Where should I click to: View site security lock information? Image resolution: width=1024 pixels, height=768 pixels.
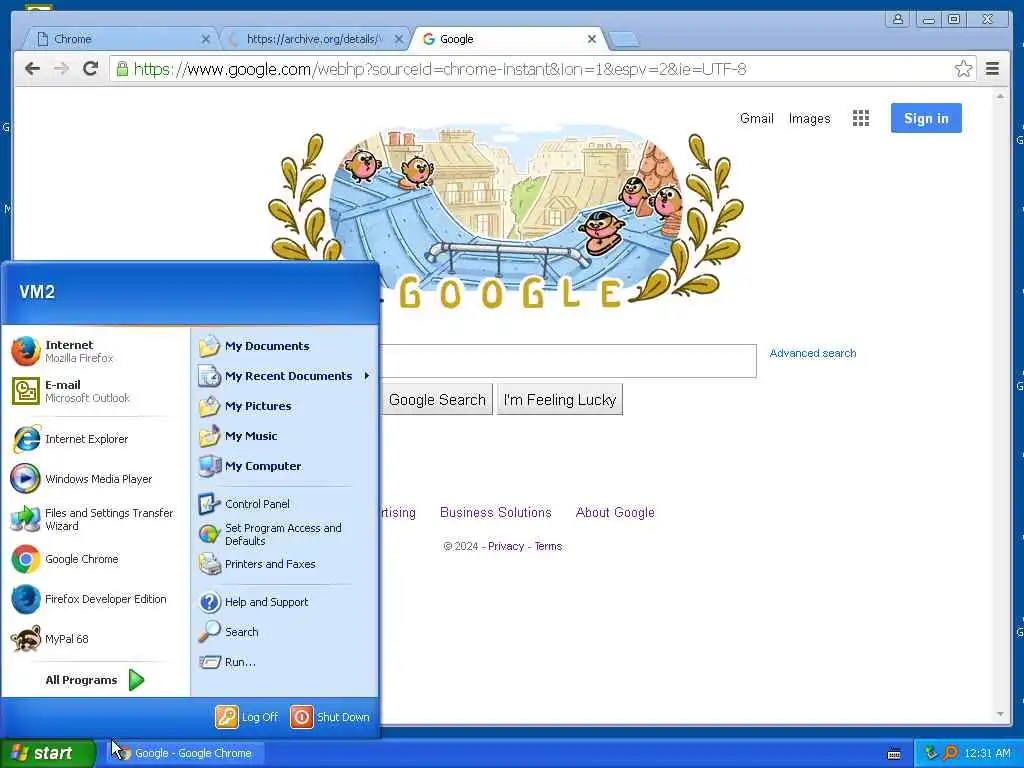point(122,69)
